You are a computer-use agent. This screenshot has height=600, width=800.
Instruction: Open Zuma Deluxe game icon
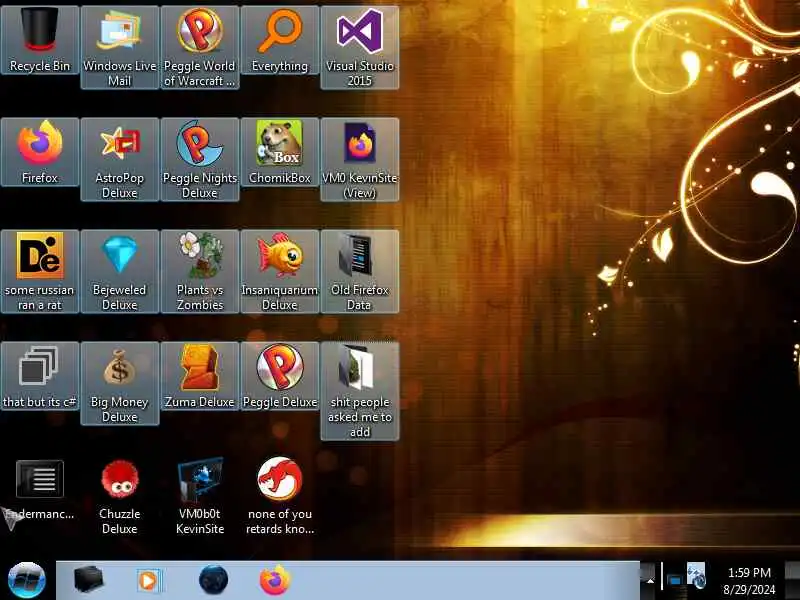click(199, 376)
